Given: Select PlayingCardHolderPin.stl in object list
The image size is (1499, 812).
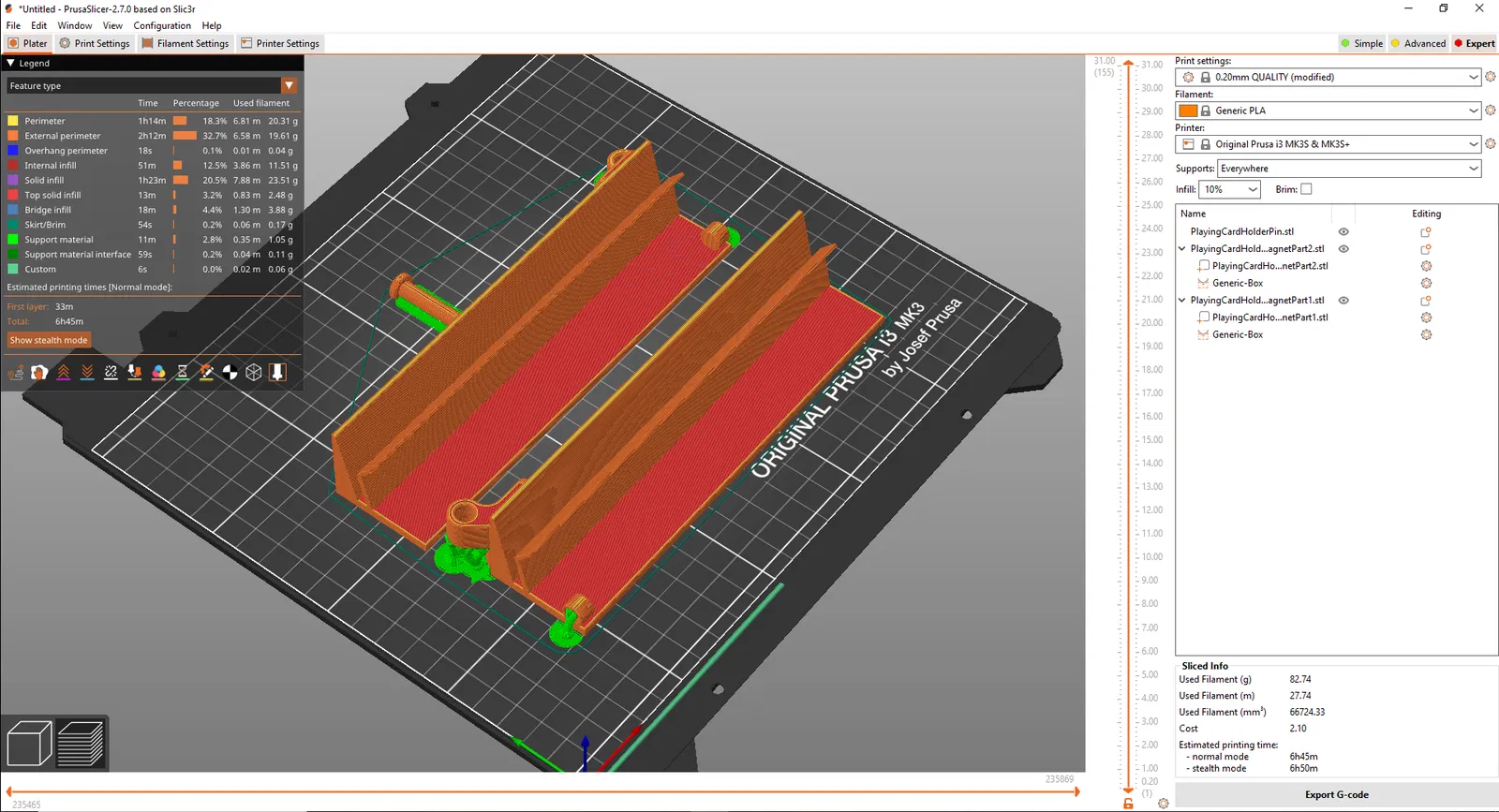Looking at the screenshot, I should click(1241, 231).
